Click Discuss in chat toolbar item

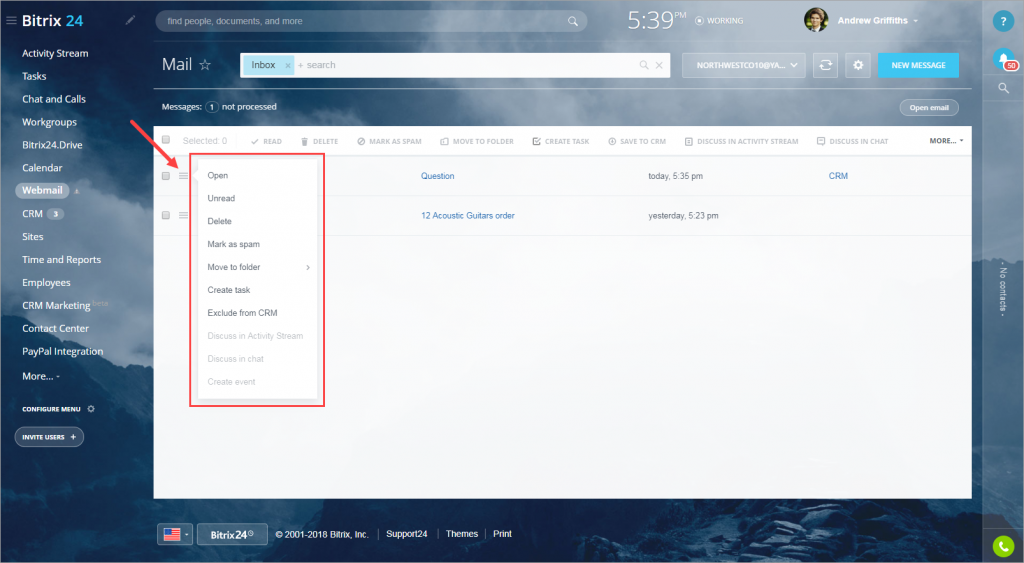(852, 141)
